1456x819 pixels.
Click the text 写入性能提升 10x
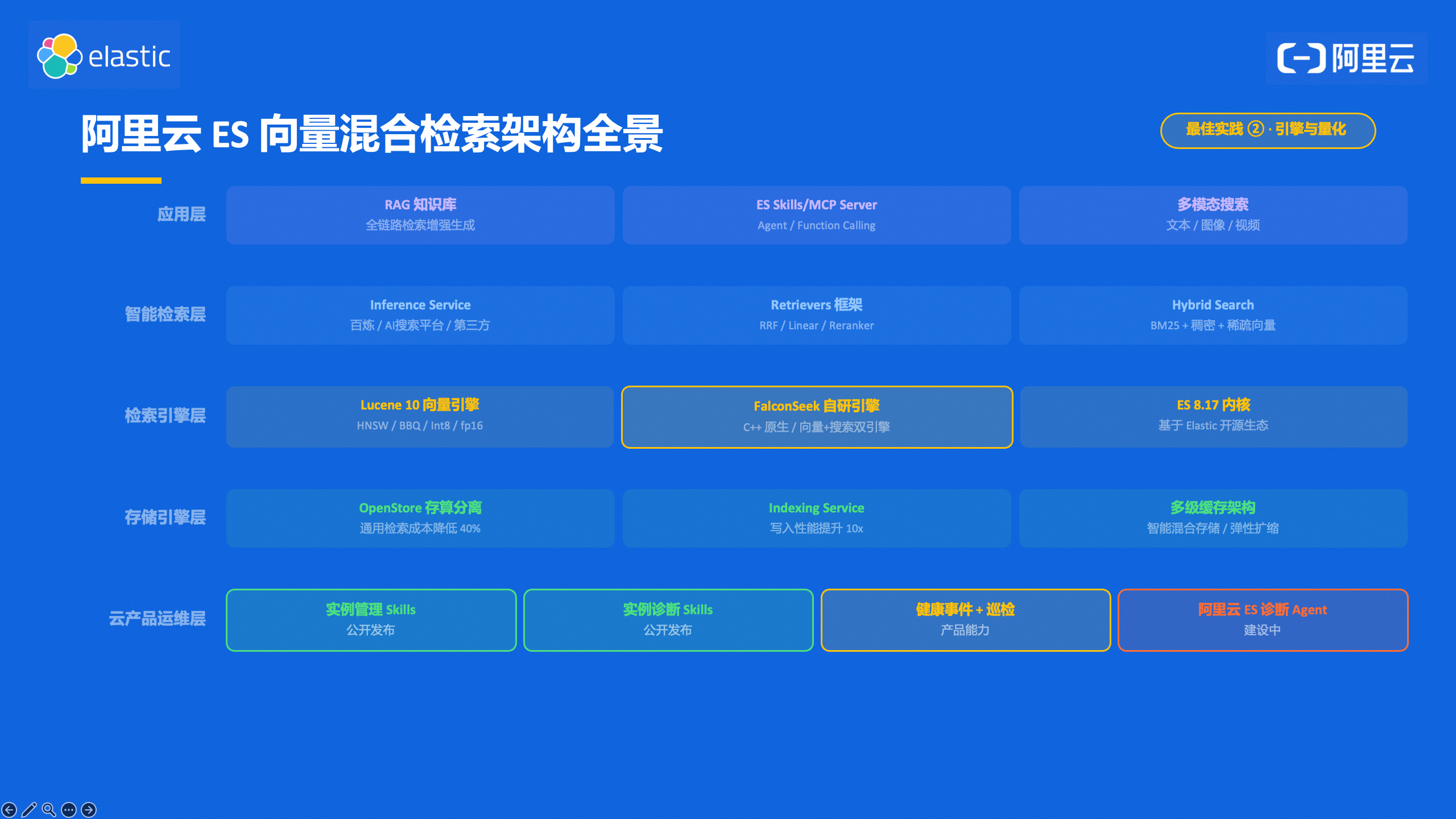pos(817,528)
